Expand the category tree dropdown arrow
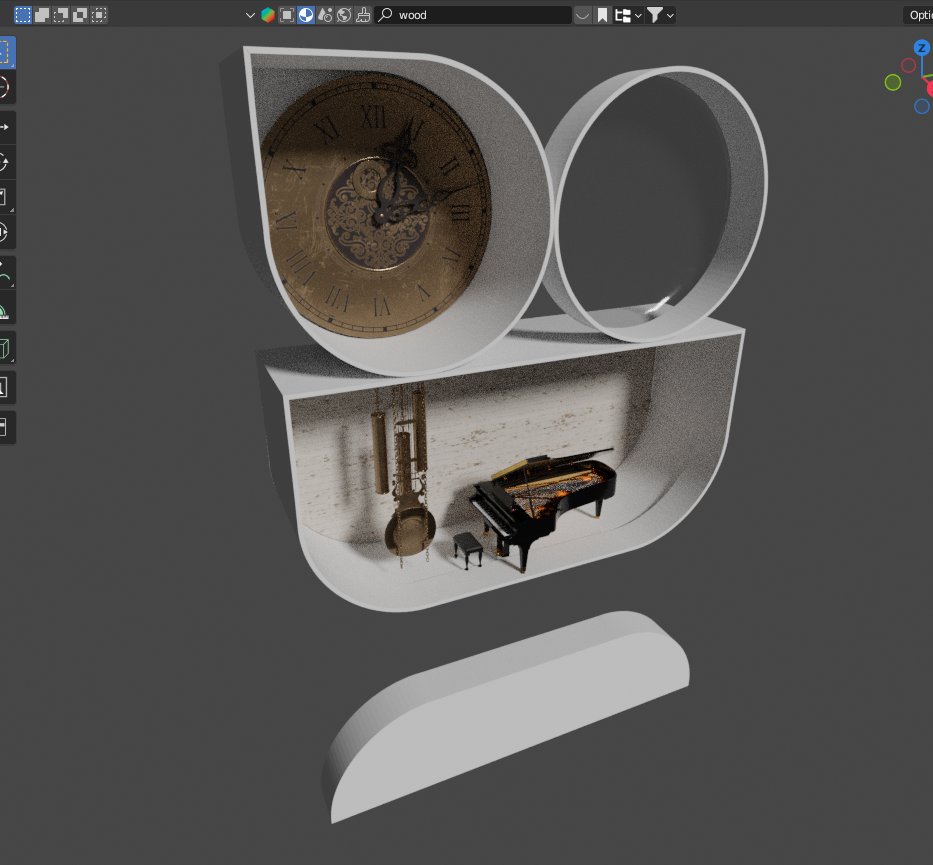Screen dimensions: 933x865 [x=638, y=15]
